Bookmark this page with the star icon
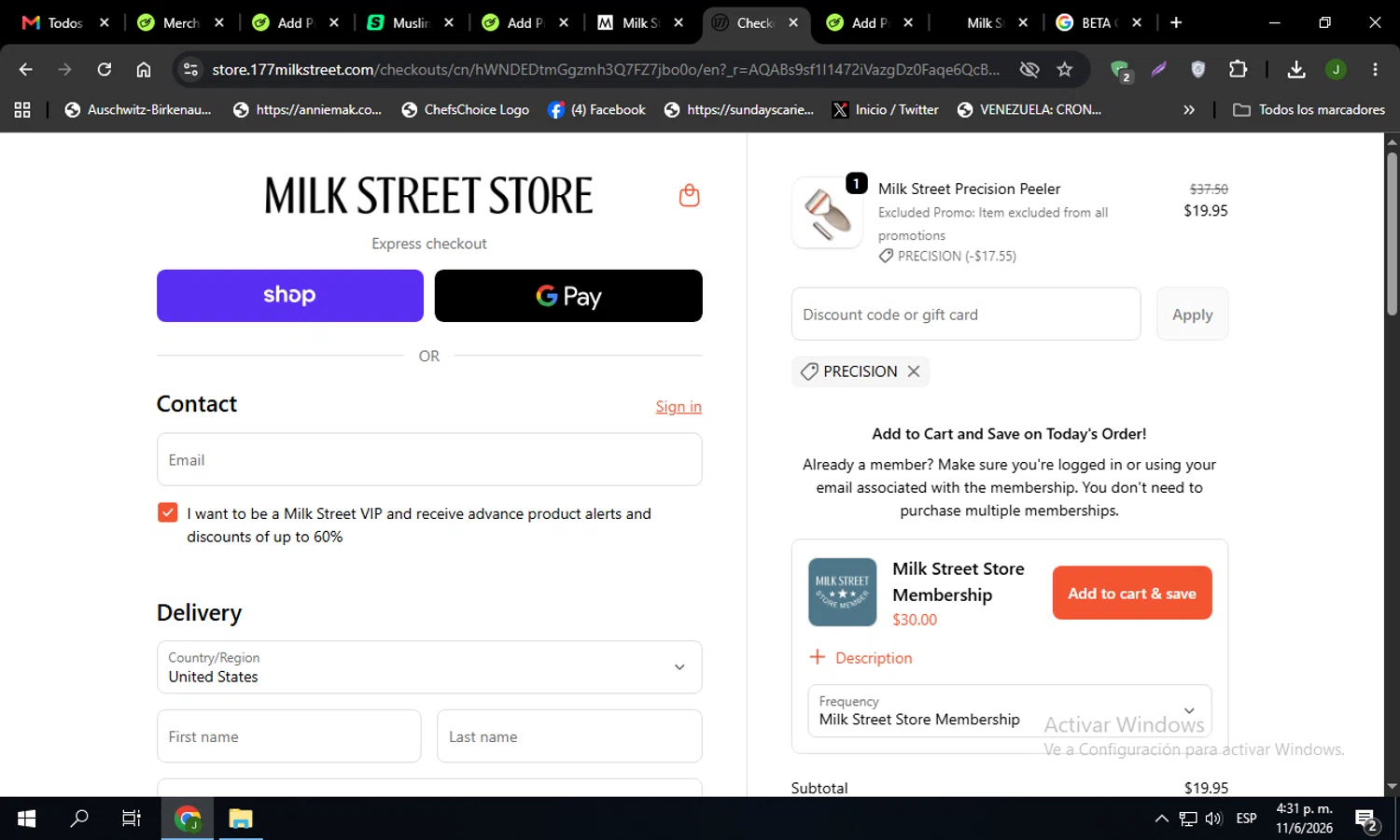This screenshot has height=840, width=1400. click(x=1065, y=69)
